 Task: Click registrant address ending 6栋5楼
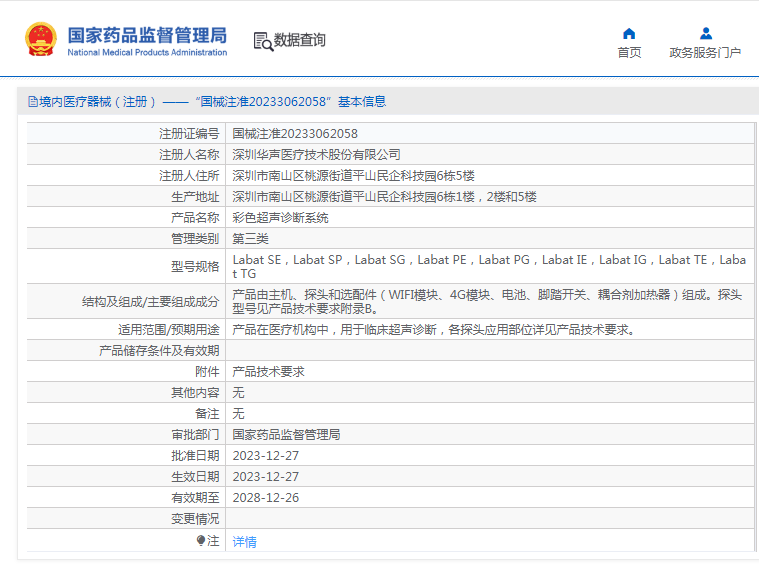point(353,176)
